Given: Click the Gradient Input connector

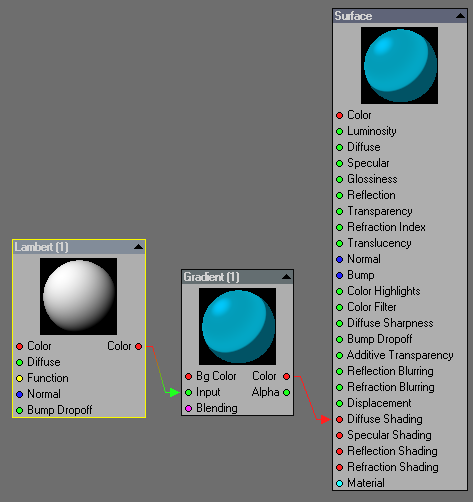Looking at the screenshot, I should (188, 392).
